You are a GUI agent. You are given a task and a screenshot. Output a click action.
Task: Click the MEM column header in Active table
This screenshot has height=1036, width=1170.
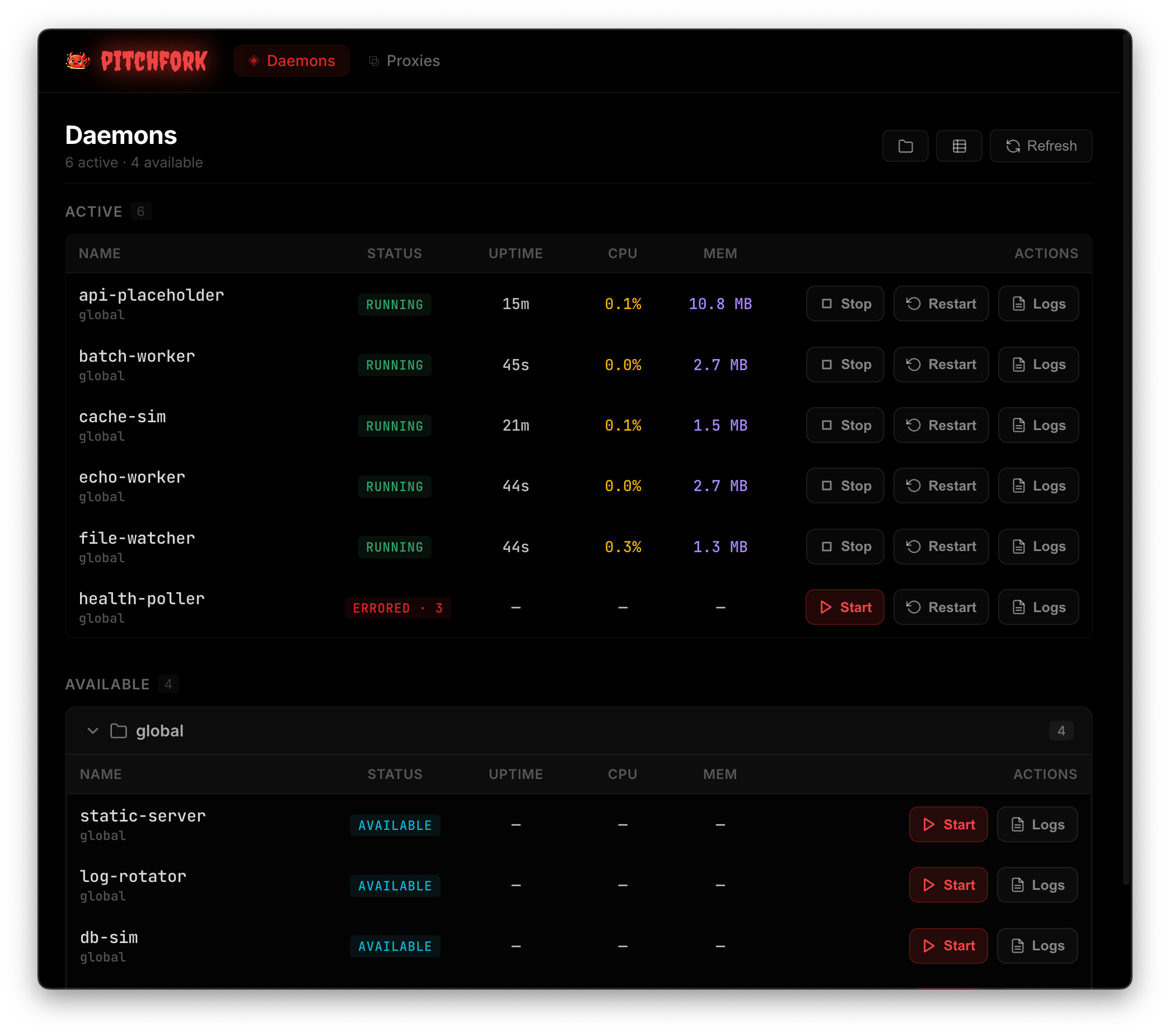tap(720, 253)
